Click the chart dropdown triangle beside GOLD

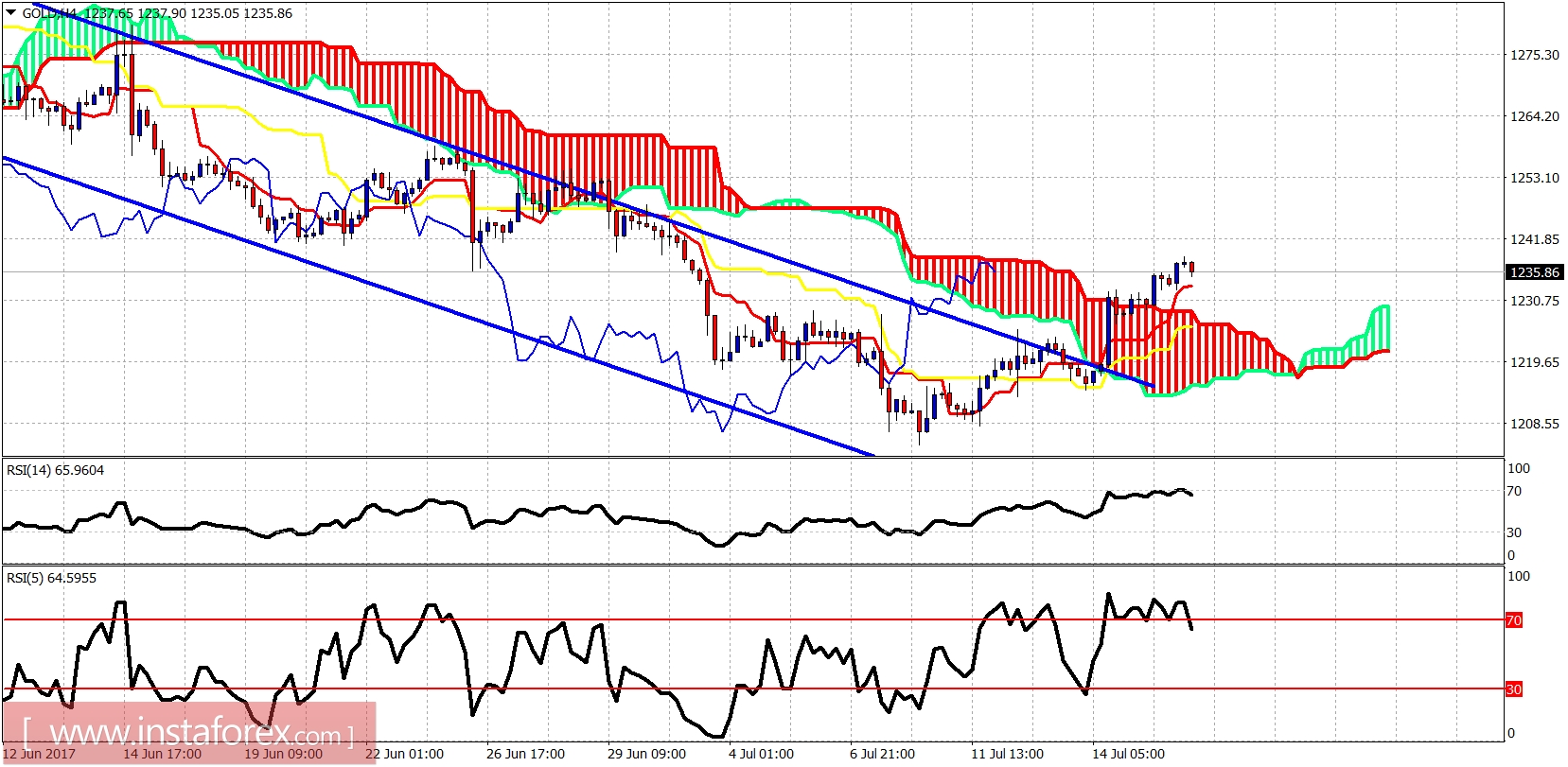tap(11, 13)
